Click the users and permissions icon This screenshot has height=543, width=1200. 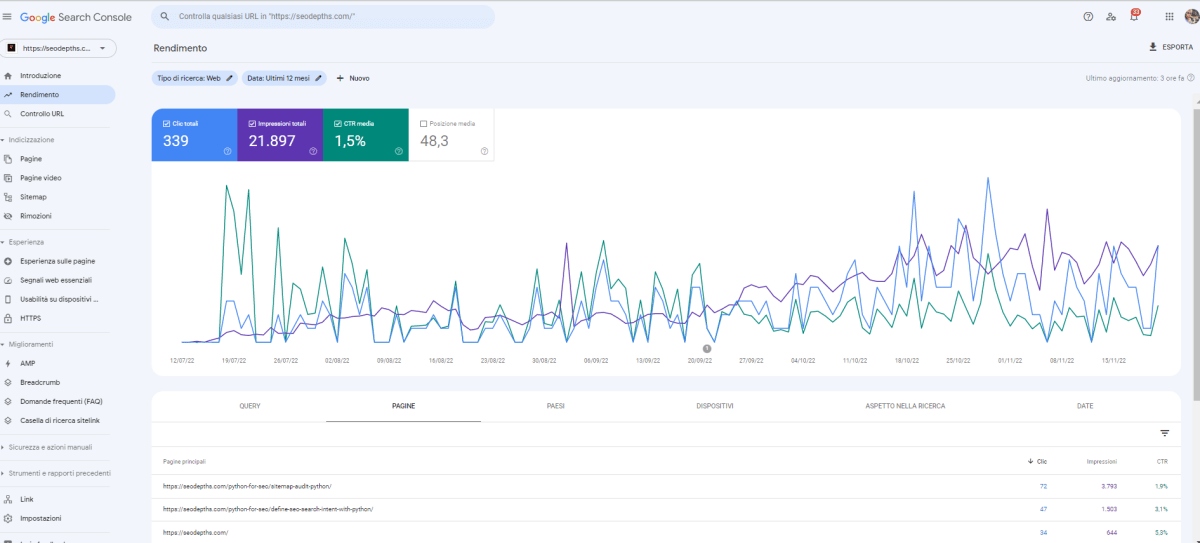(x=1111, y=16)
